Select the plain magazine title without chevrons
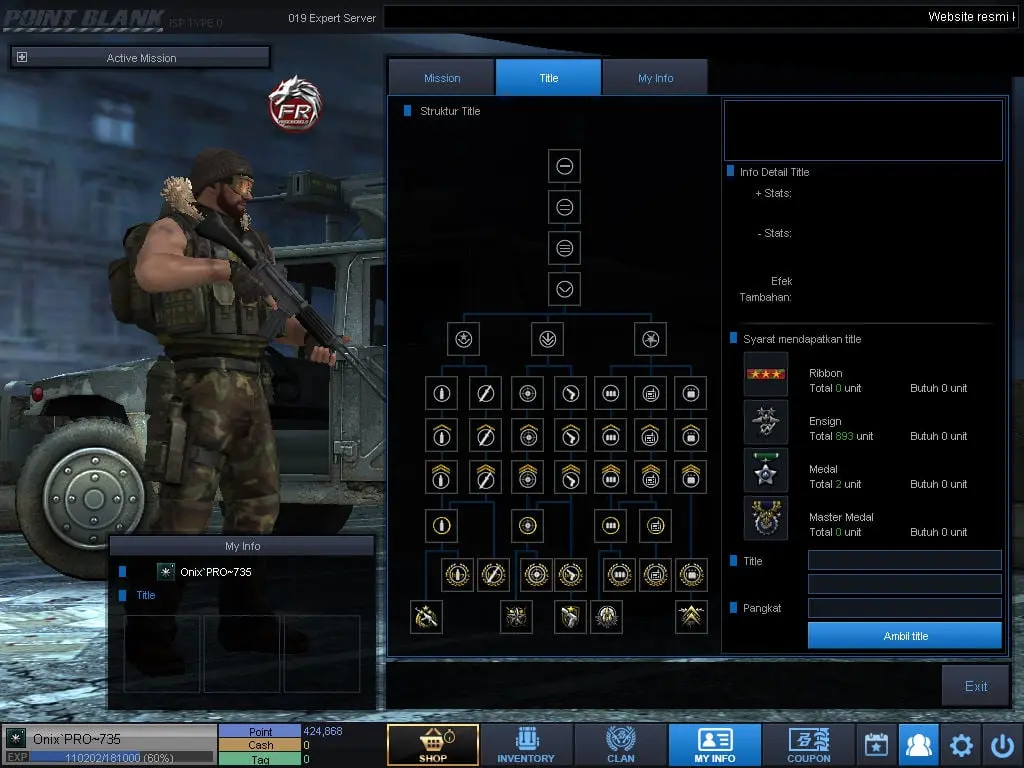Screen dimensions: 1024x768 611,393
